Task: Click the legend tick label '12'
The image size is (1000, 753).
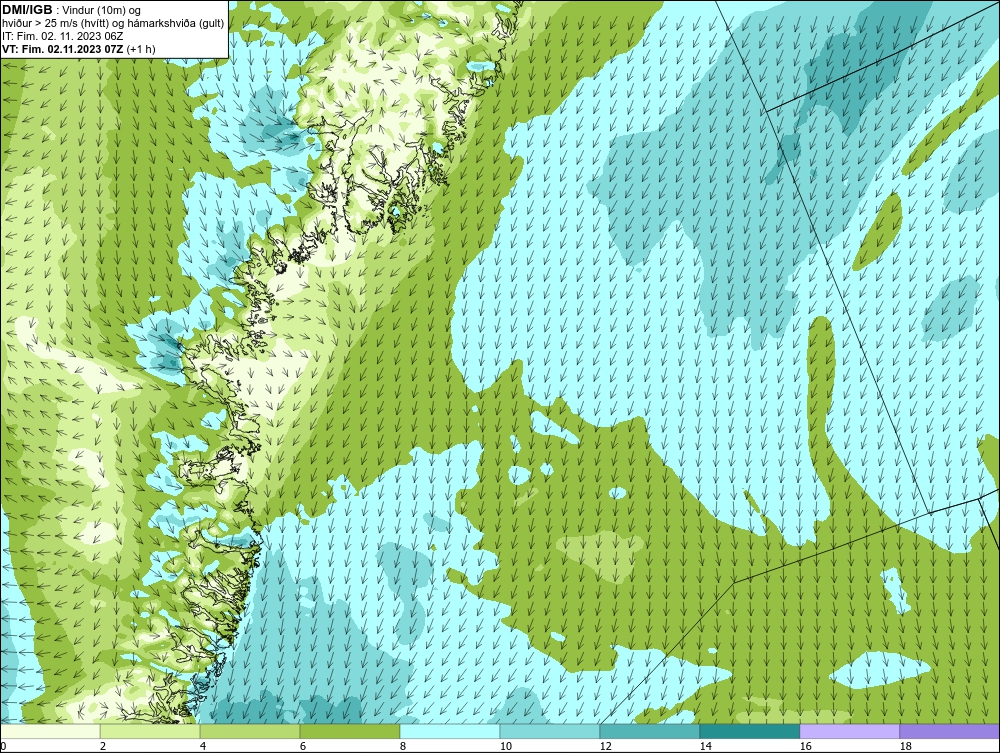Action: (x=606, y=746)
